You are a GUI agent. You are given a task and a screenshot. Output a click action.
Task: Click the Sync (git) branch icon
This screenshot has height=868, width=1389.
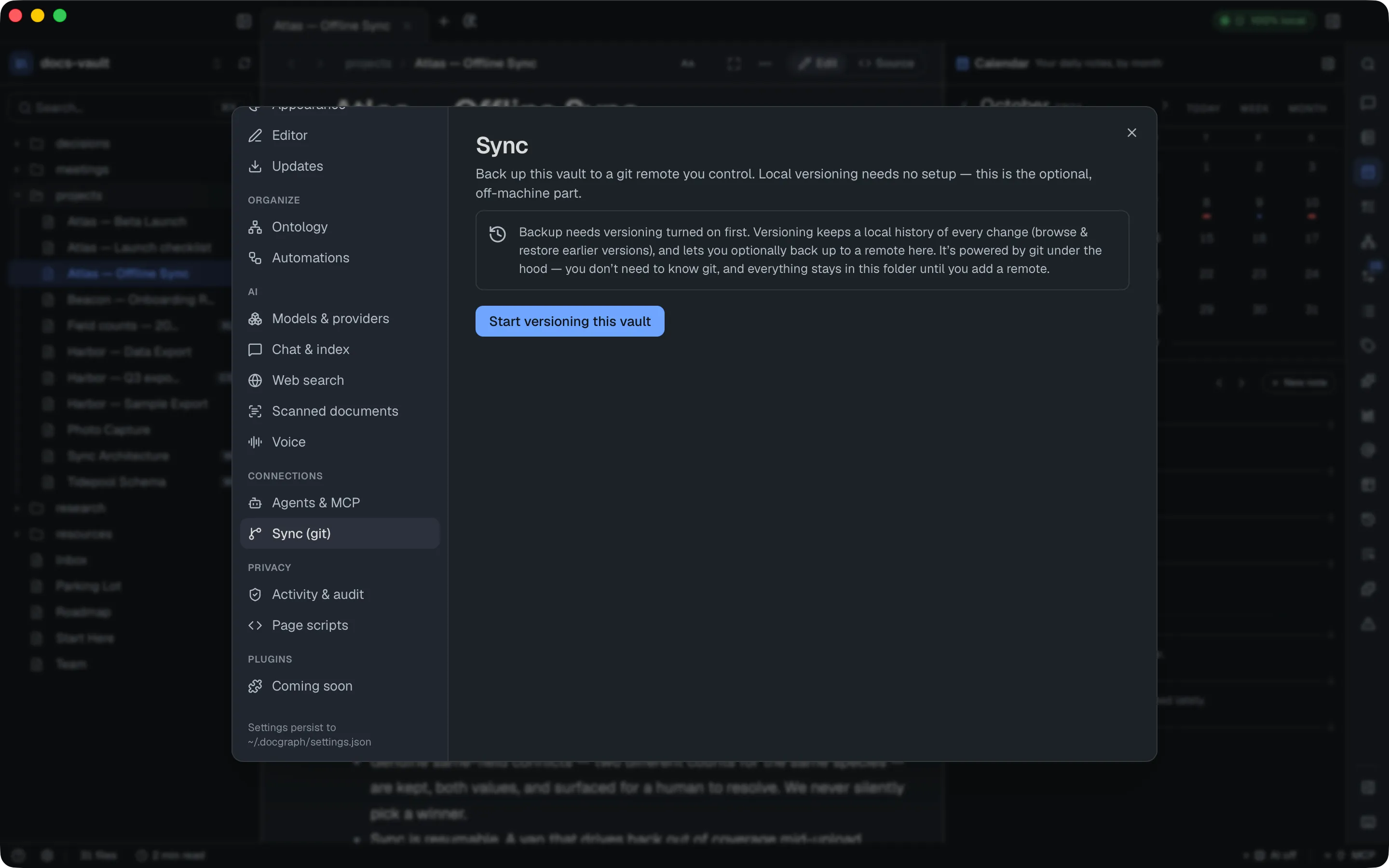tap(255, 533)
